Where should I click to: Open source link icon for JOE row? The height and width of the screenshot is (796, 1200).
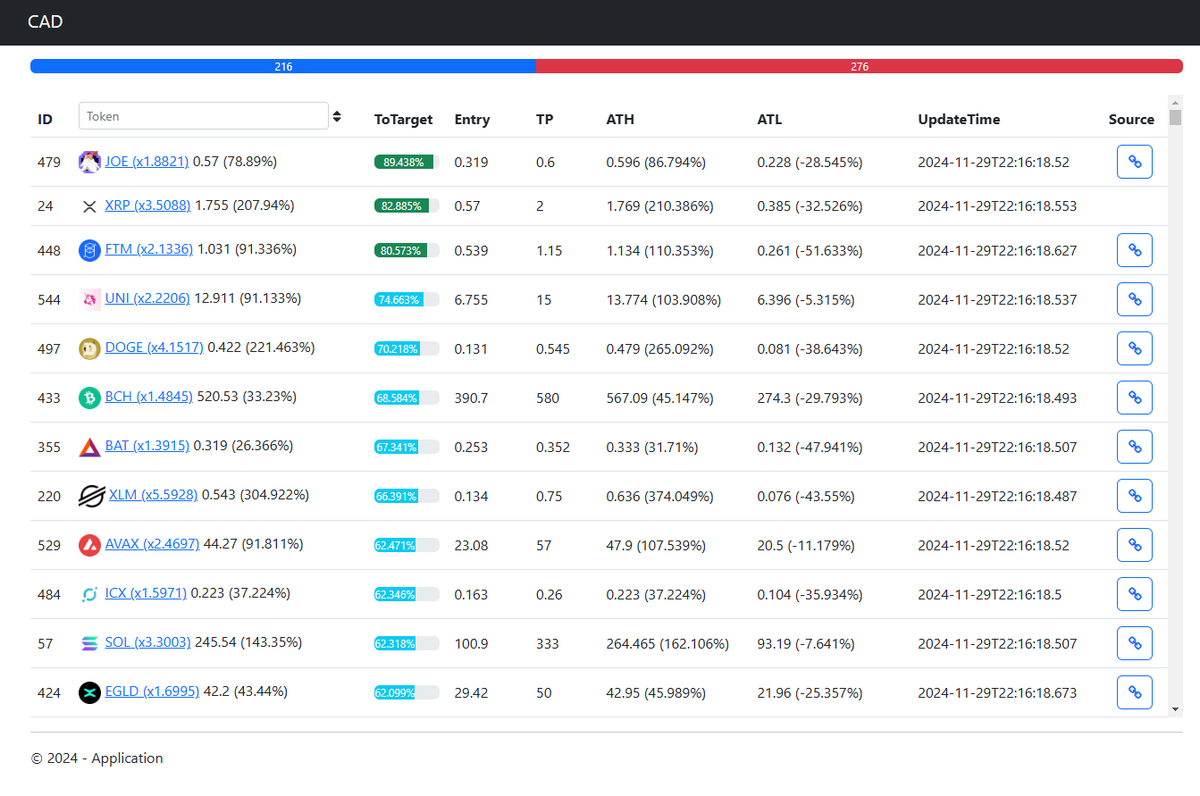tap(1134, 162)
